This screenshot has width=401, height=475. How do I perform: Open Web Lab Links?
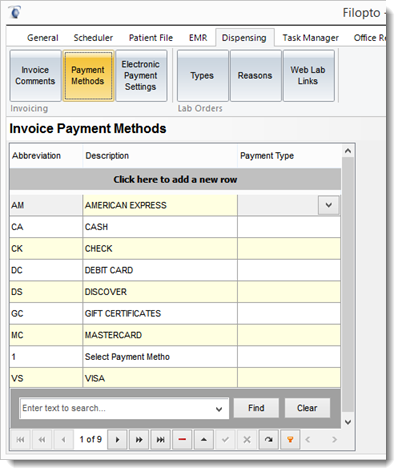click(x=308, y=76)
